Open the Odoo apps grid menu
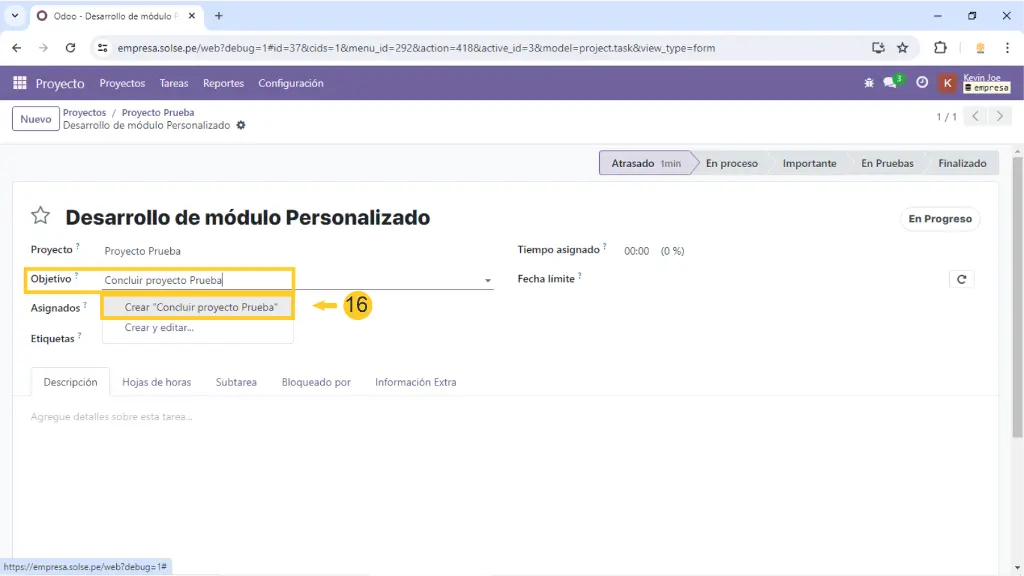This screenshot has width=1024, height=576. tap(19, 83)
